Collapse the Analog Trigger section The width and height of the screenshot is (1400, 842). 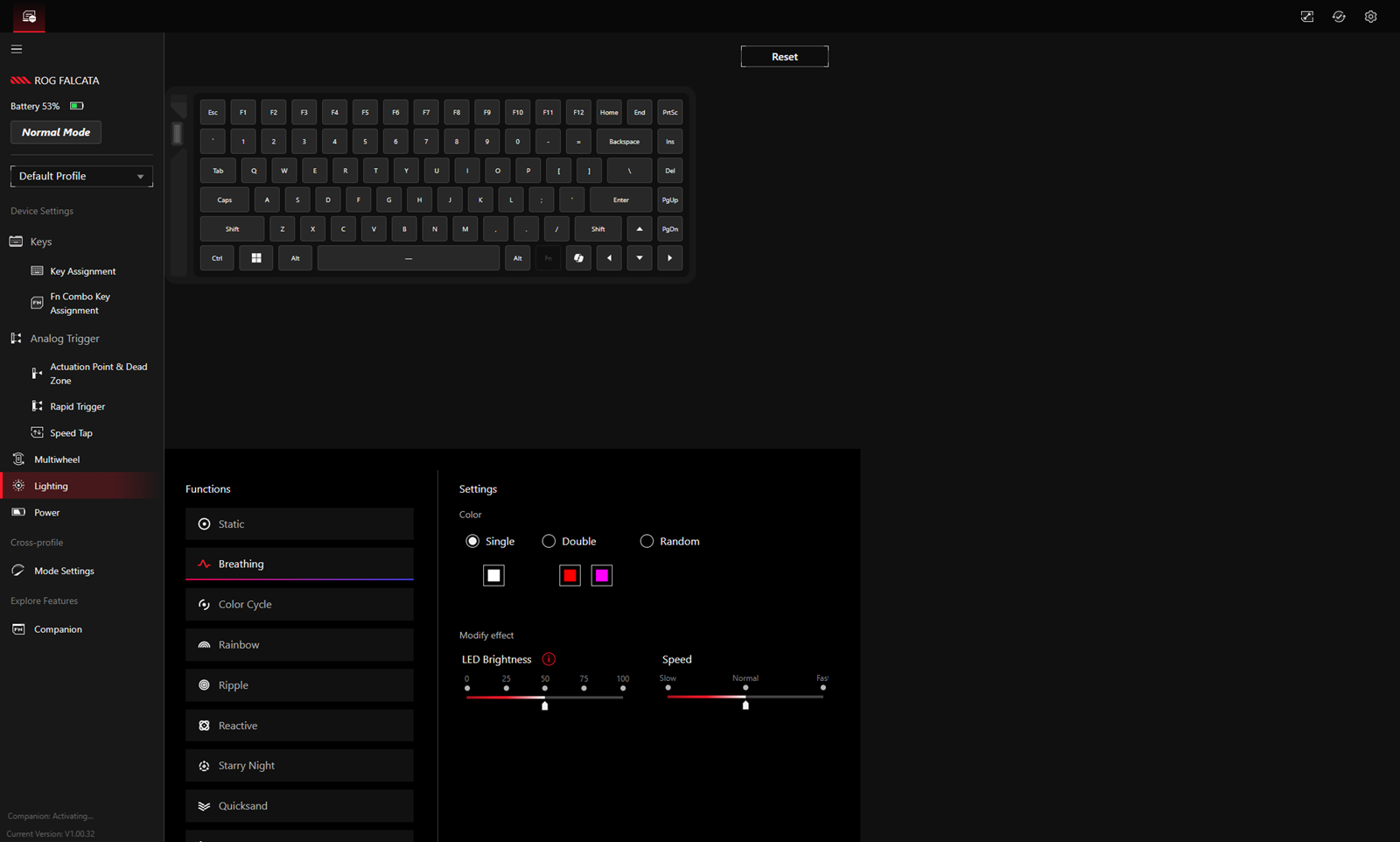(64, 339)
